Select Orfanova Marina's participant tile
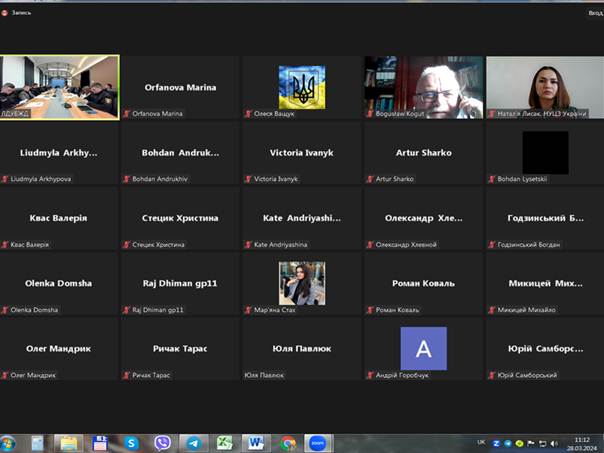604x453 pixels. [x=180, y=87]
